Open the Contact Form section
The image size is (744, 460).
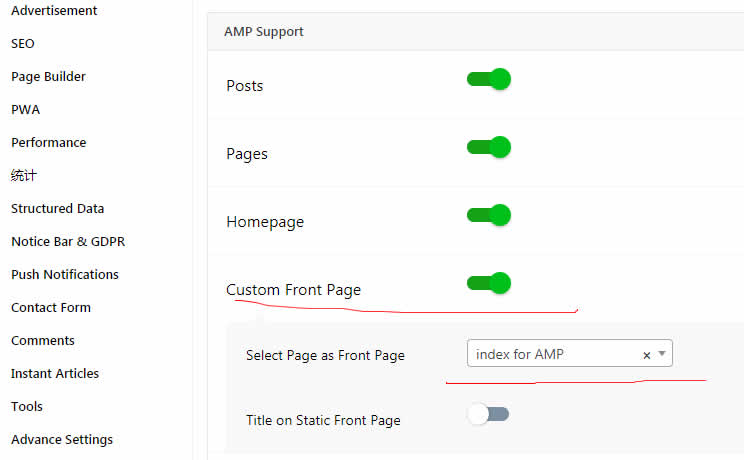pos(51,308)
